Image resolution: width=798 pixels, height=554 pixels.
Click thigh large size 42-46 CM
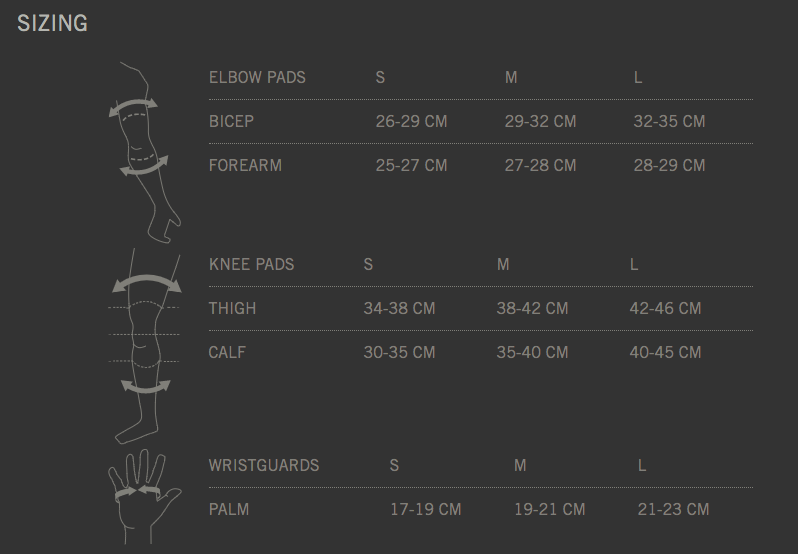665,308
